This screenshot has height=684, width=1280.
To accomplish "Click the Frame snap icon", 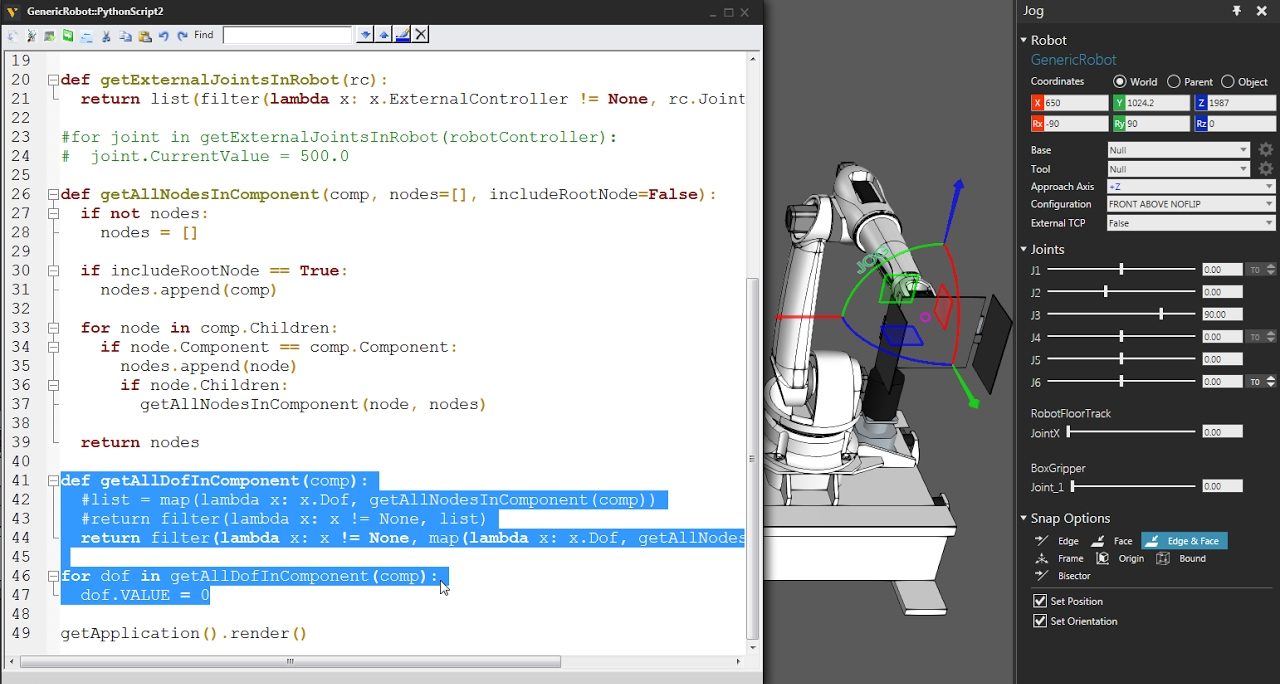I will click(x=1040, y=558).
